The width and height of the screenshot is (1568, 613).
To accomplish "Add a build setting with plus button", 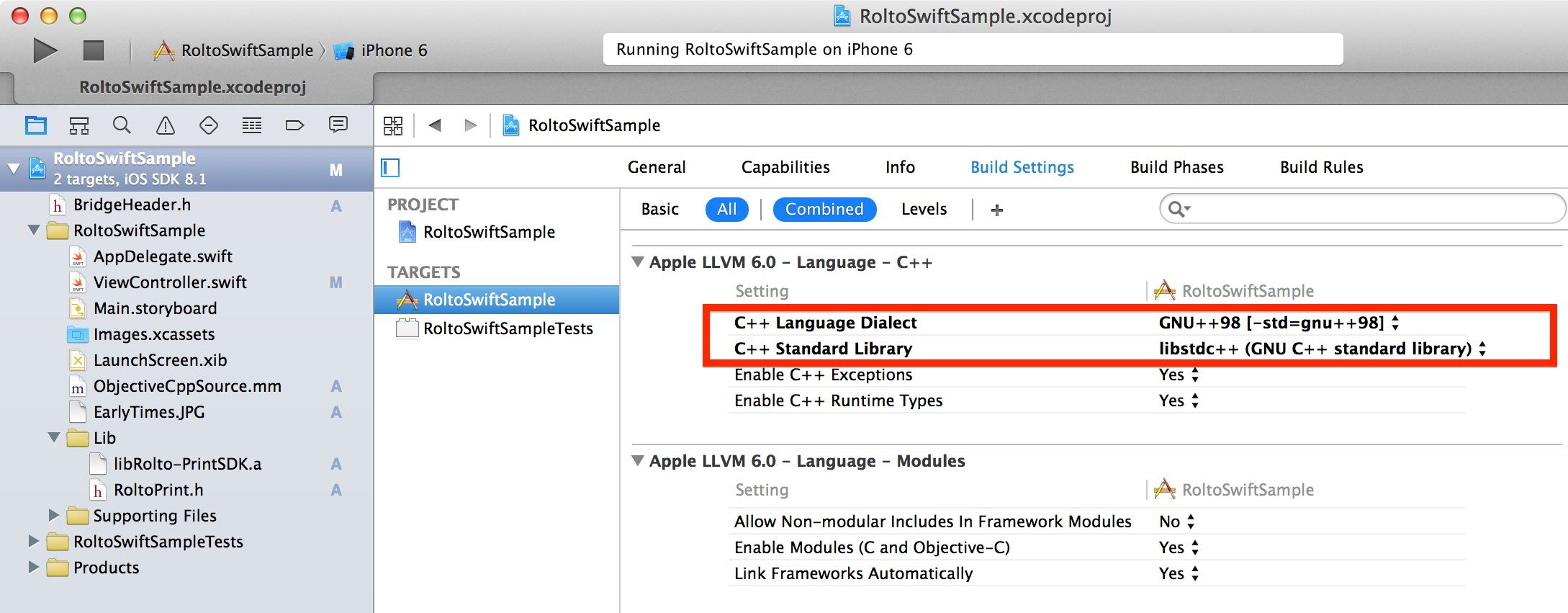I will (x=997, y=210).
